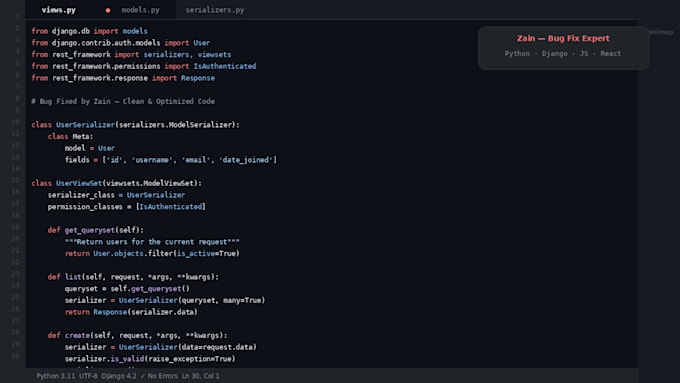Click 'Python' in the skills card
Screen dimensions: 680x383
click(517, 53)
